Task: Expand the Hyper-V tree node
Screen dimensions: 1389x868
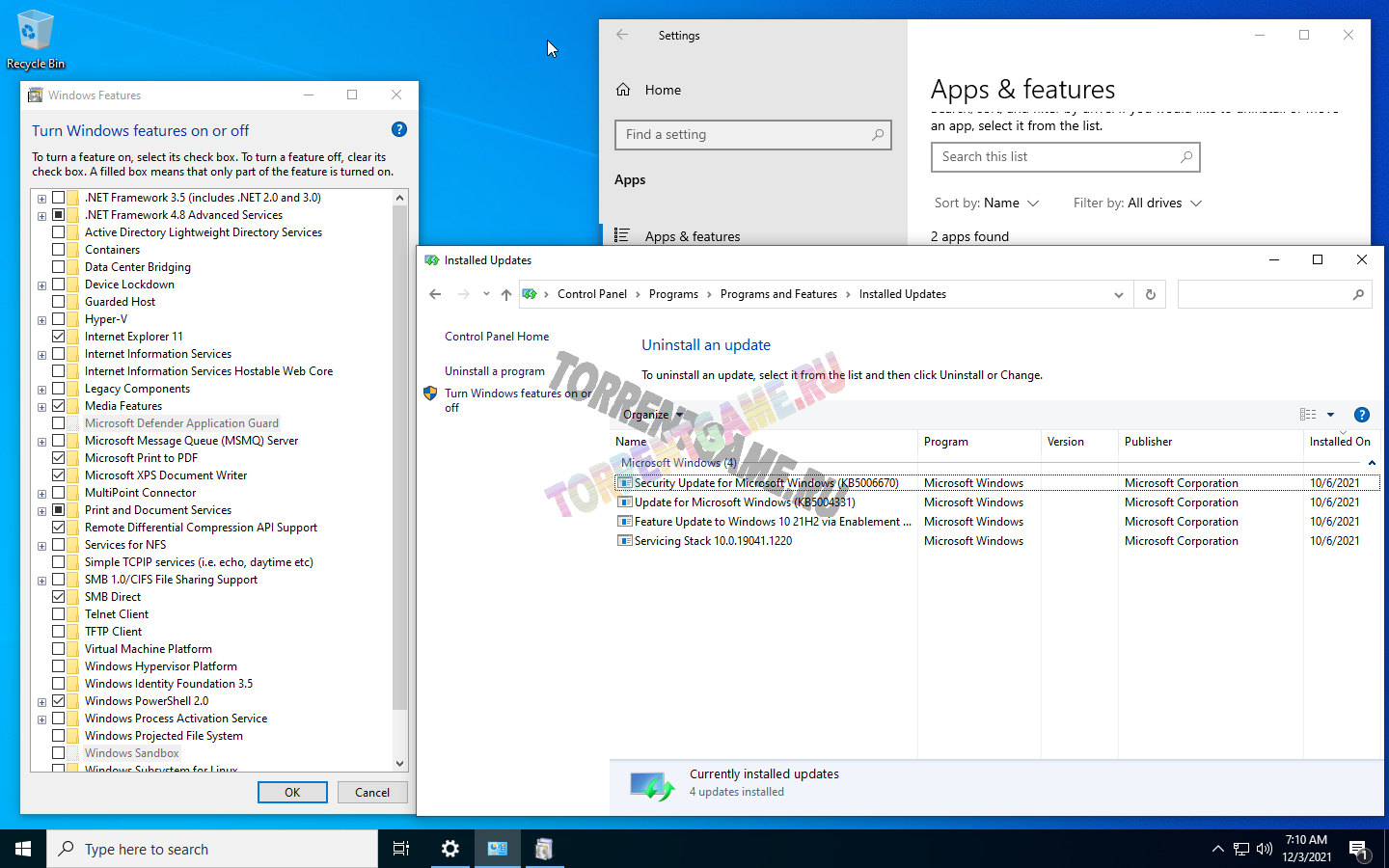Action: pyautogui.click(x=41, y=320)
